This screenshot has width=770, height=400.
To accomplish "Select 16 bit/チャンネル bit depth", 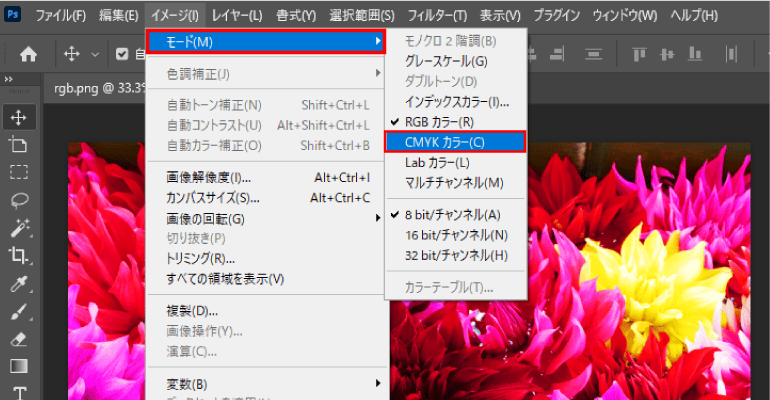I will 455,235.
